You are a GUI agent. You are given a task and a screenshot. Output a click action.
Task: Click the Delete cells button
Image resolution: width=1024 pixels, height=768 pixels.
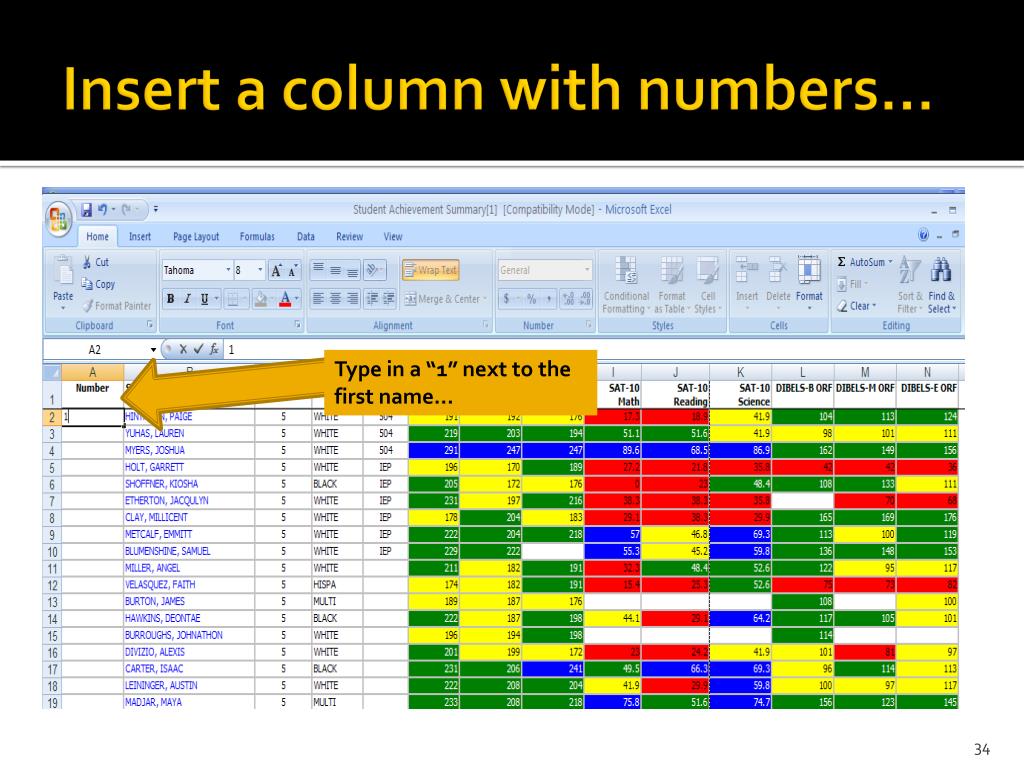point(778,281)
